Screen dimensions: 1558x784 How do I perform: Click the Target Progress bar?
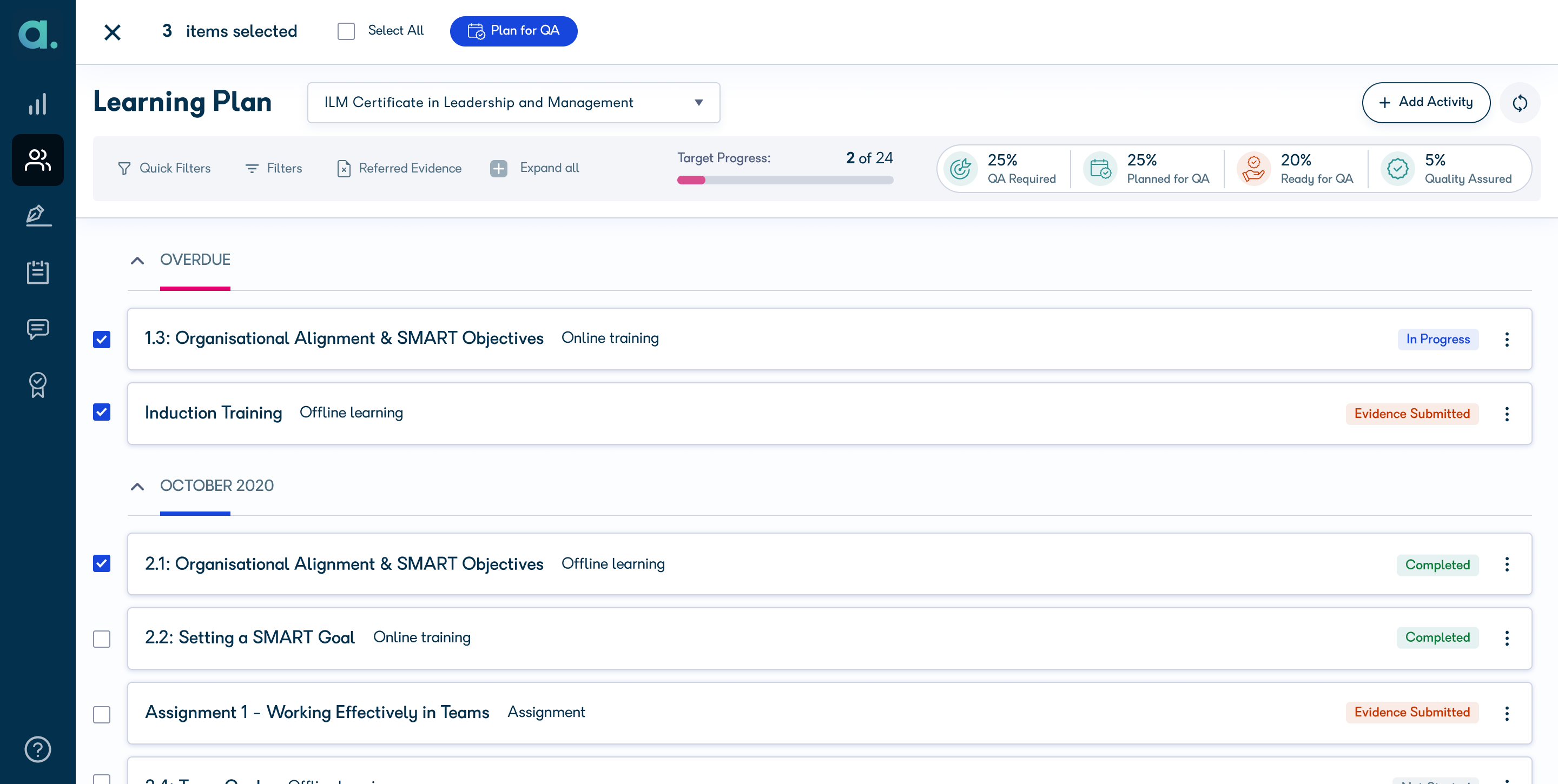[785, 180]
